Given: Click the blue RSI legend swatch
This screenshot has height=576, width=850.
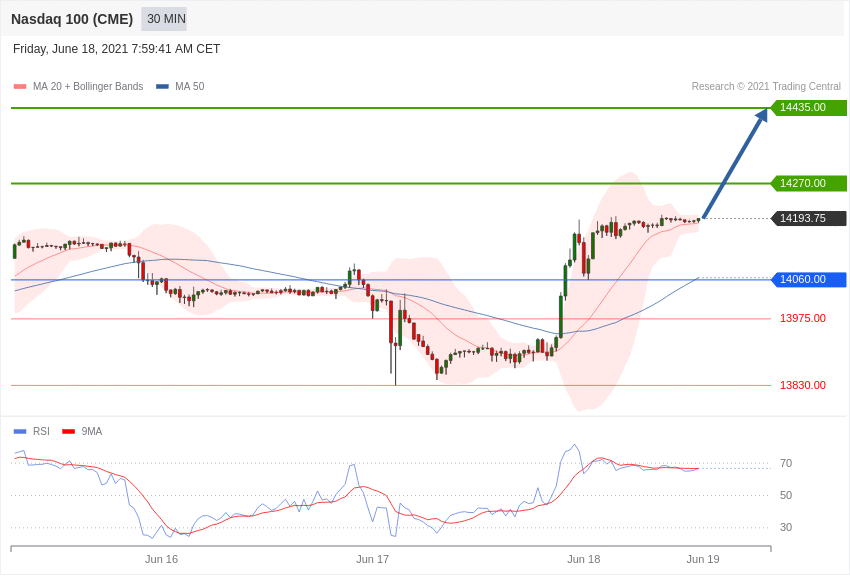Looking at the screenshot, I should (20, 431).
